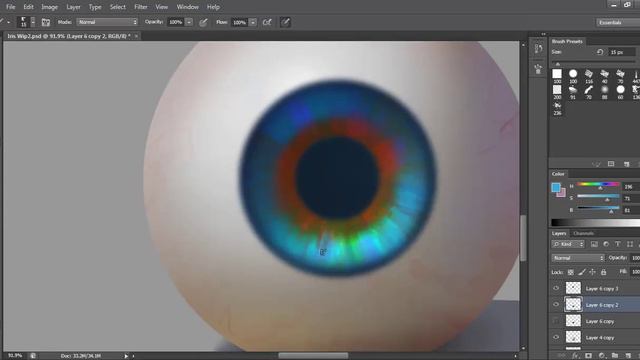Hide Layer 6 copy 2 visibility eye
The image size is (640, 360).
click(x=556, y=304)
